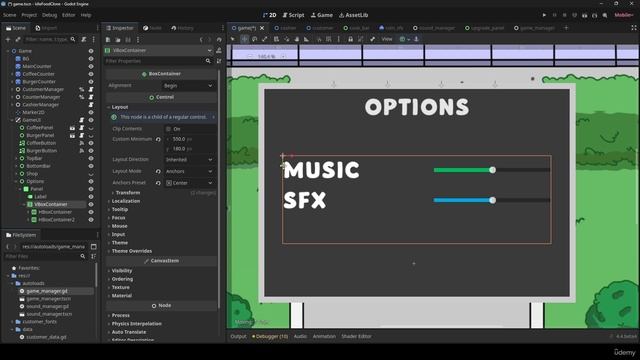Show the hidden Shop node
640x360 pixels.
pyautogui.click(x=91, y=174)
